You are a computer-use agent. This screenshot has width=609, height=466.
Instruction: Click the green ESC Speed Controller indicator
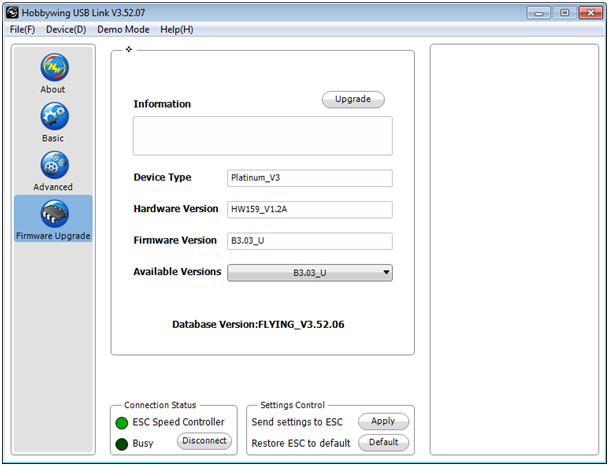pos(121,423)
